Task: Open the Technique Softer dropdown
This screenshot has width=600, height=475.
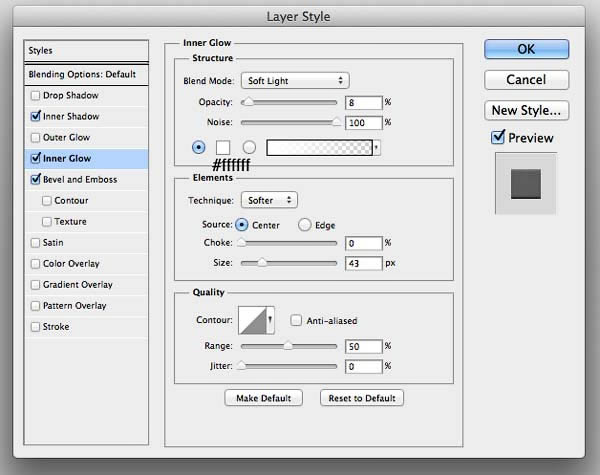Action: pos(269,200)
